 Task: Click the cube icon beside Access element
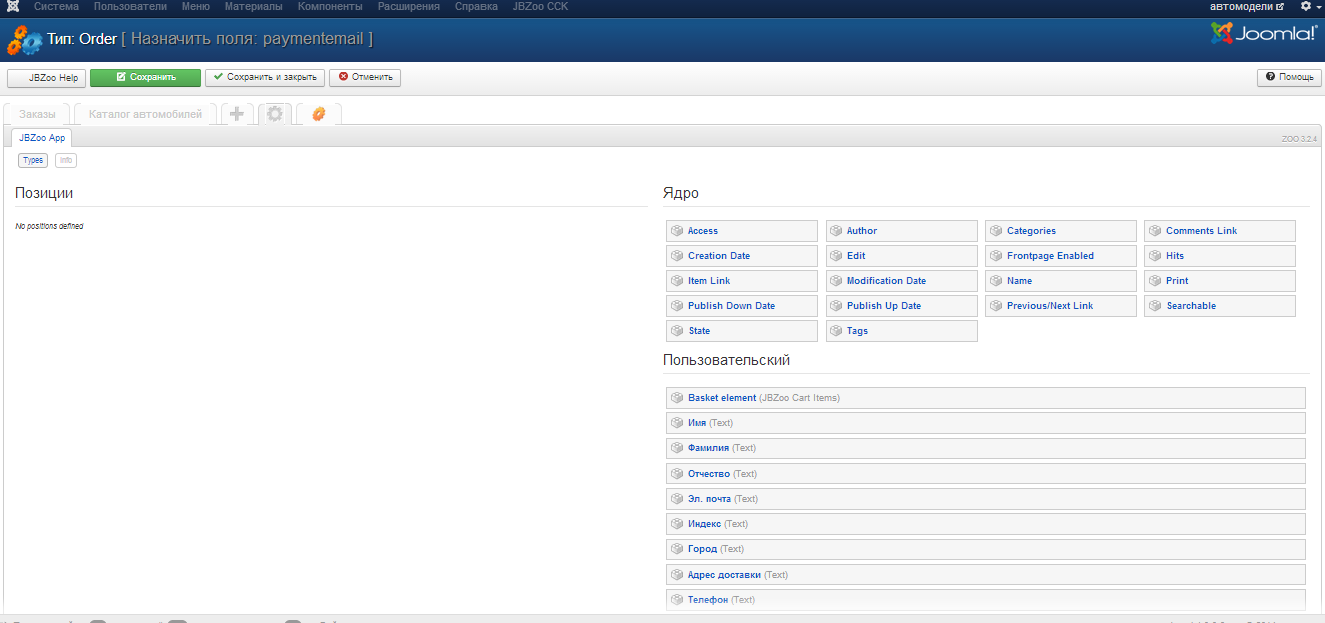677,231
